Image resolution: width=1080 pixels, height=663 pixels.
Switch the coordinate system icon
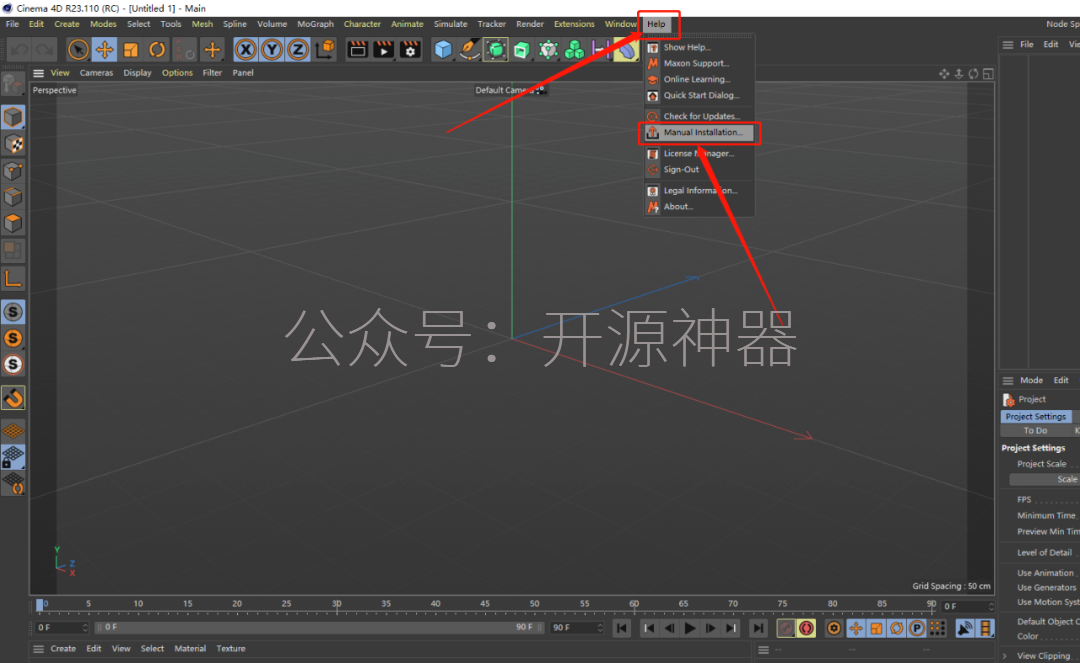(324, 50)
